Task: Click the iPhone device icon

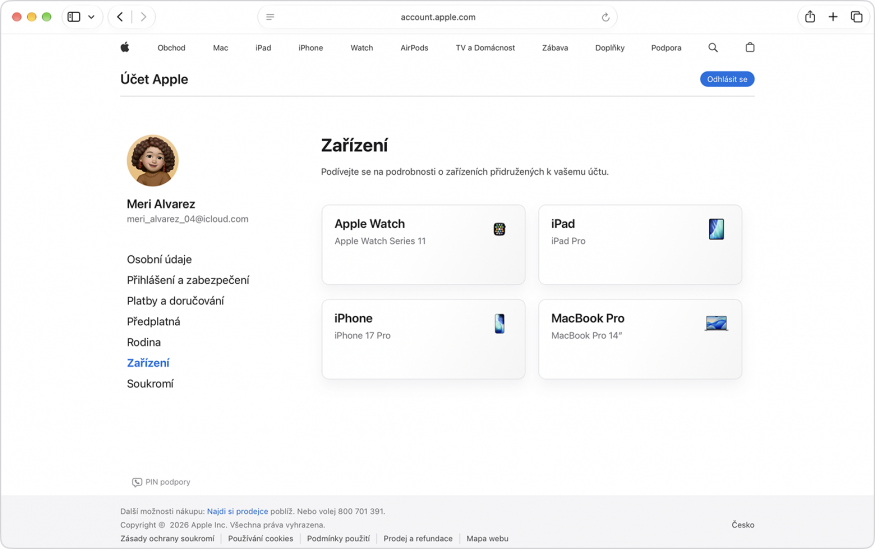Action: coord(499,324)
